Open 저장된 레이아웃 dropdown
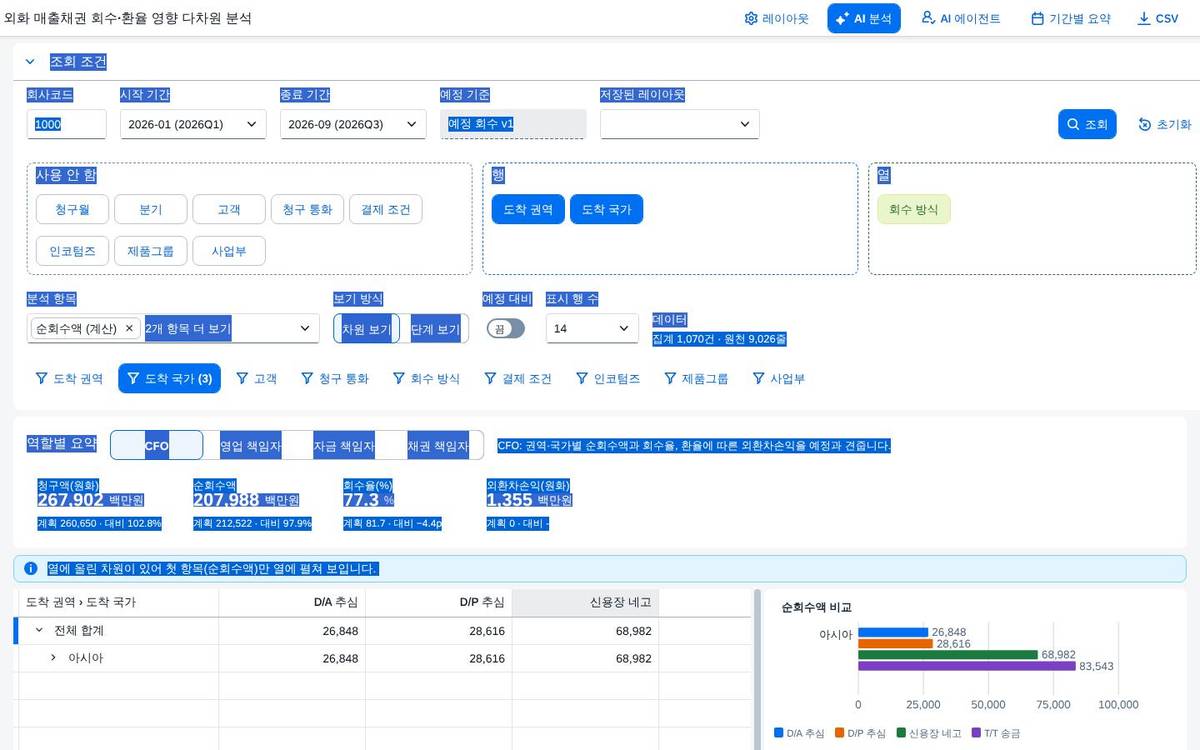This screenshot has width=1200, height=750. point(679,124)
